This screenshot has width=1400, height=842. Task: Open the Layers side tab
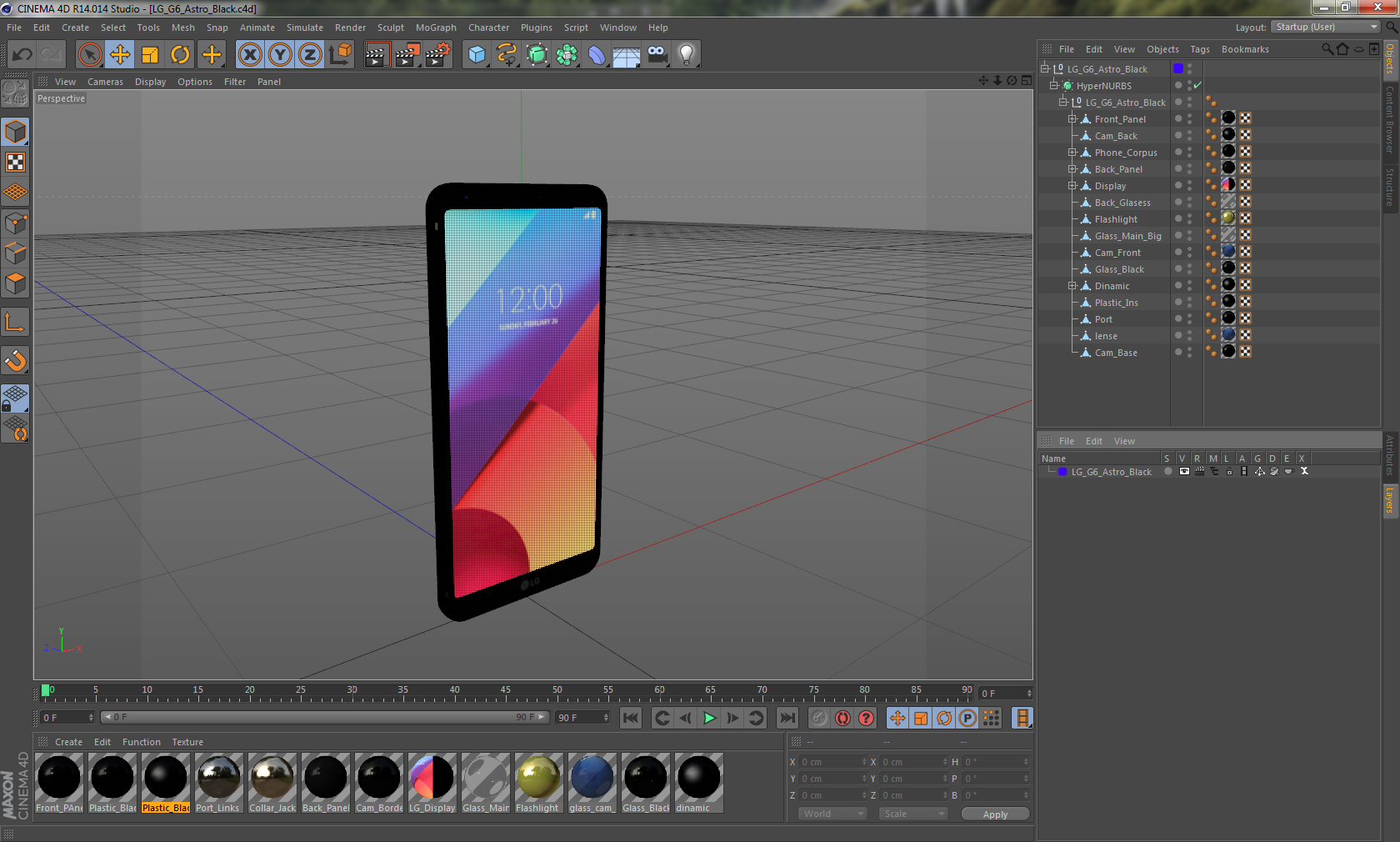click(x=1391, y=501)
